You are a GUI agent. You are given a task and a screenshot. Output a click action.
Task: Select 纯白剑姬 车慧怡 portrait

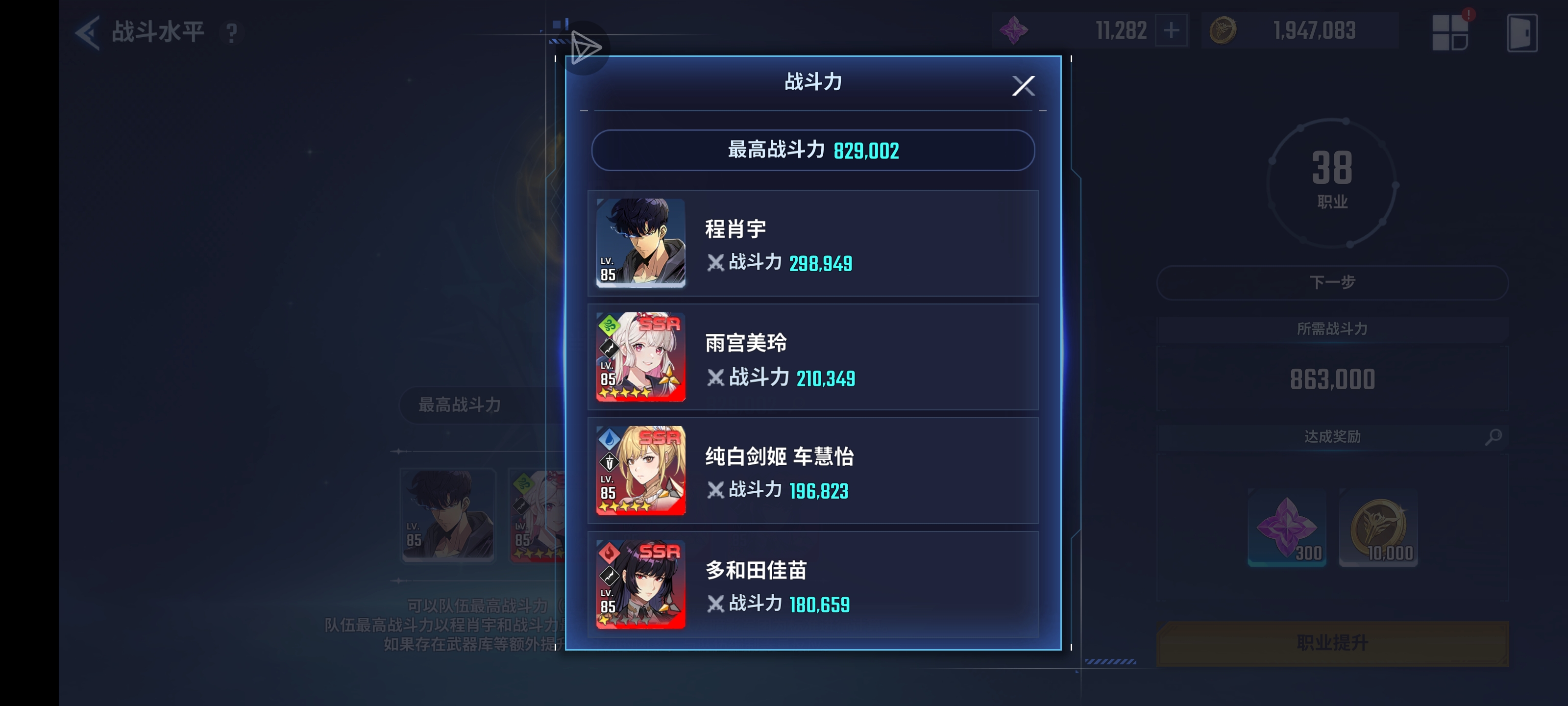[x=640, y=470]
